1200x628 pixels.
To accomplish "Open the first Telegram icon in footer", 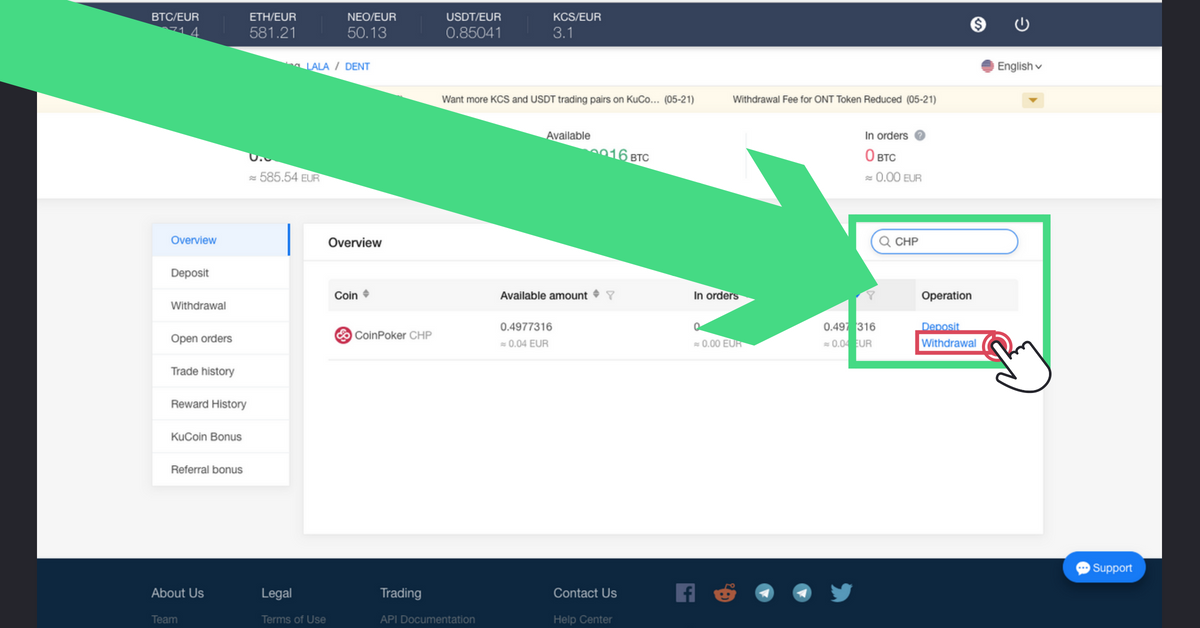I will click(x=764, y=593).
